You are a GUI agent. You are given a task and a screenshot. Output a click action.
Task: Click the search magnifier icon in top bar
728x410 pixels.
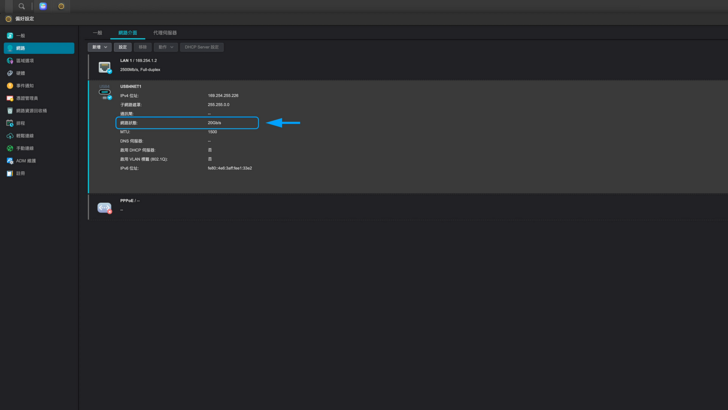[x=21, y=6]
